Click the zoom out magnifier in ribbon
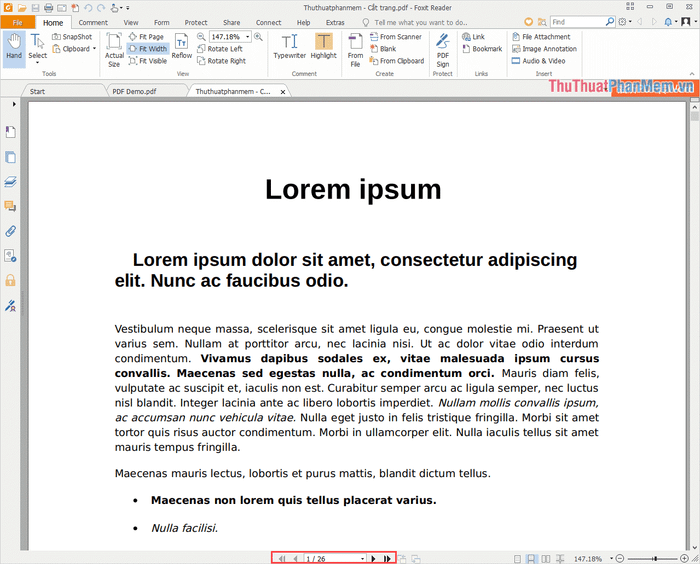 pos(201,37)
